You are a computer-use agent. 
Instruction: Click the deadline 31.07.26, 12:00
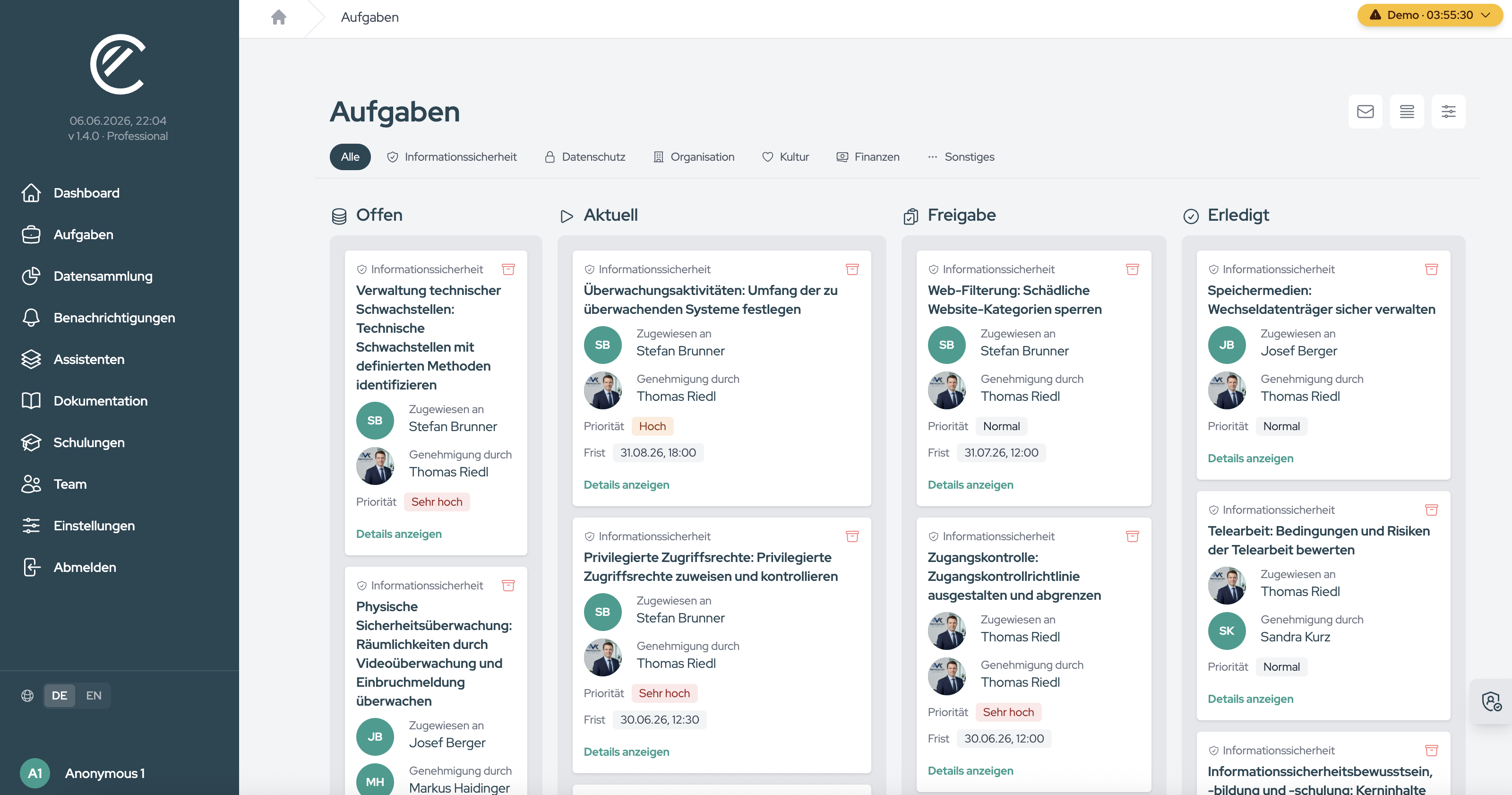1001,453
